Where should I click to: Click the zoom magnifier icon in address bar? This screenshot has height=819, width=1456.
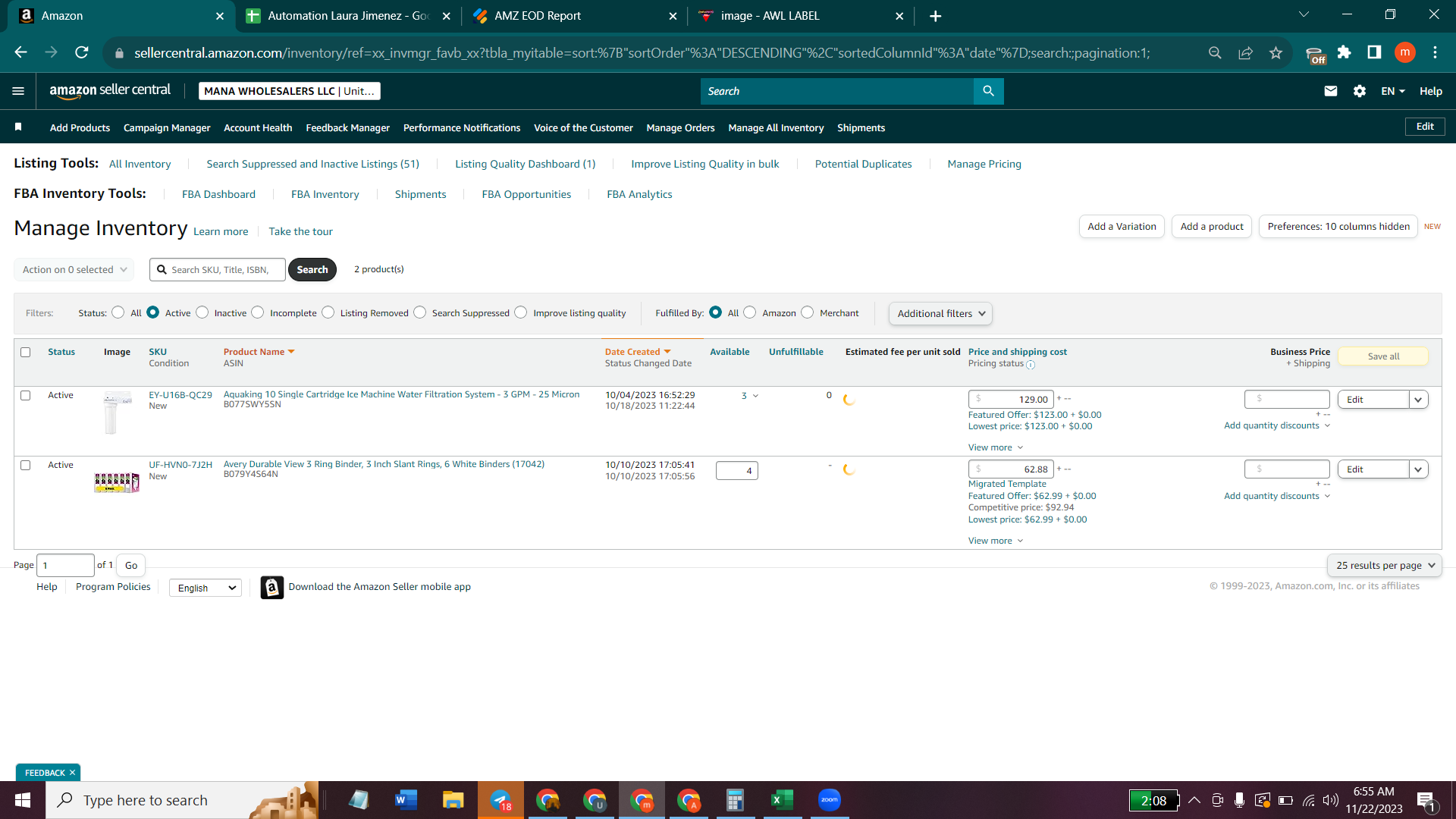click(x=1215, y=52)
